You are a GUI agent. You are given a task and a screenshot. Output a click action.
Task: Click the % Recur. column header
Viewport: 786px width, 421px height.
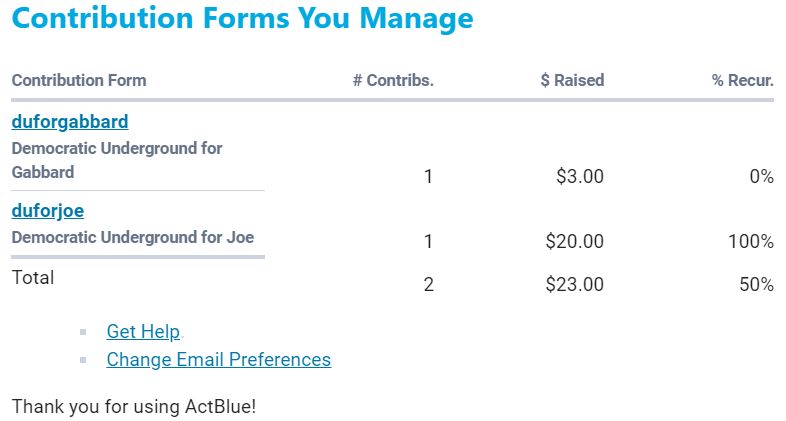(743, 80)
